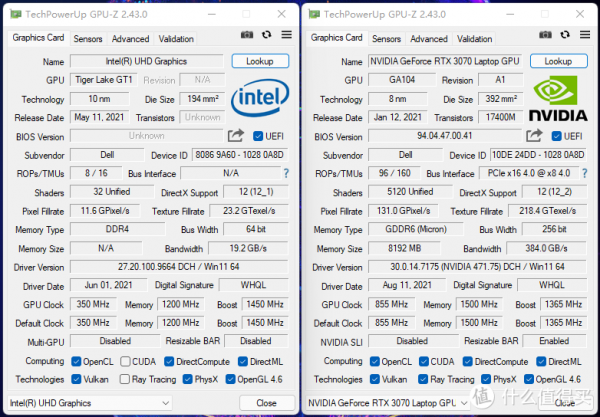Select Graphics Card tab in Intel window

38,38
